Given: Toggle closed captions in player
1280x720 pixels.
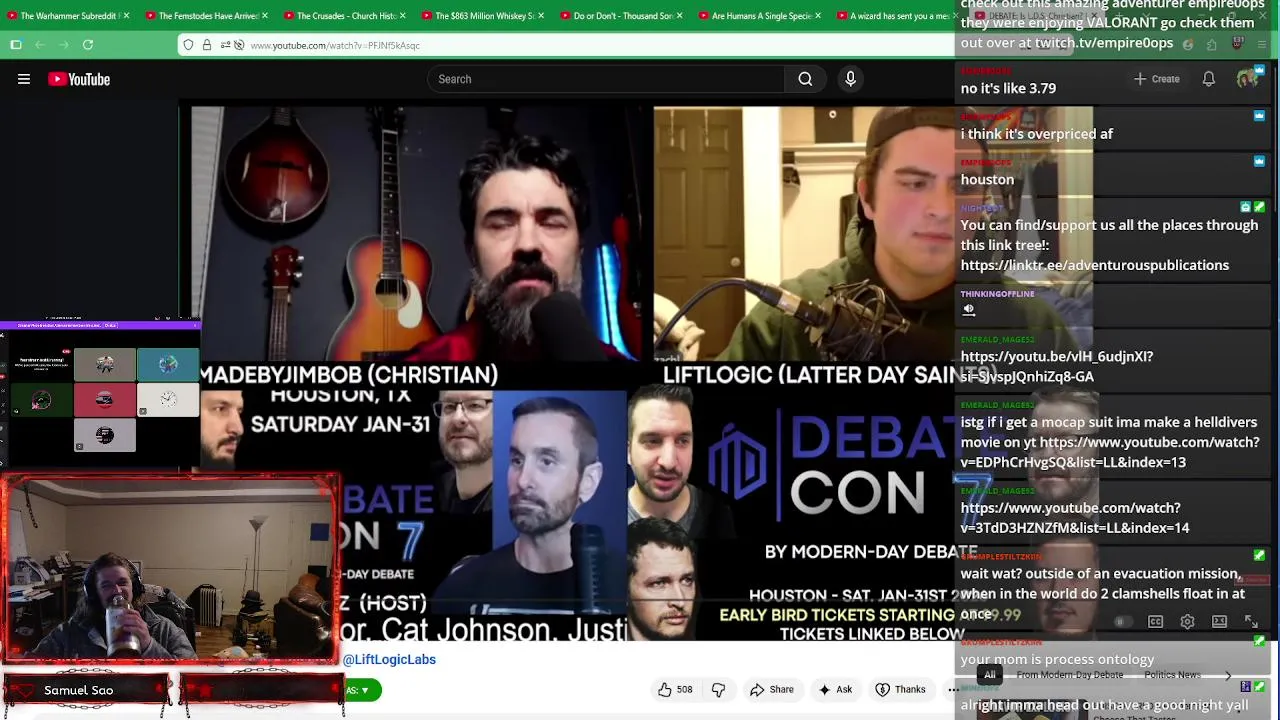Looking at the screenshot, I should pos(1155,622).
